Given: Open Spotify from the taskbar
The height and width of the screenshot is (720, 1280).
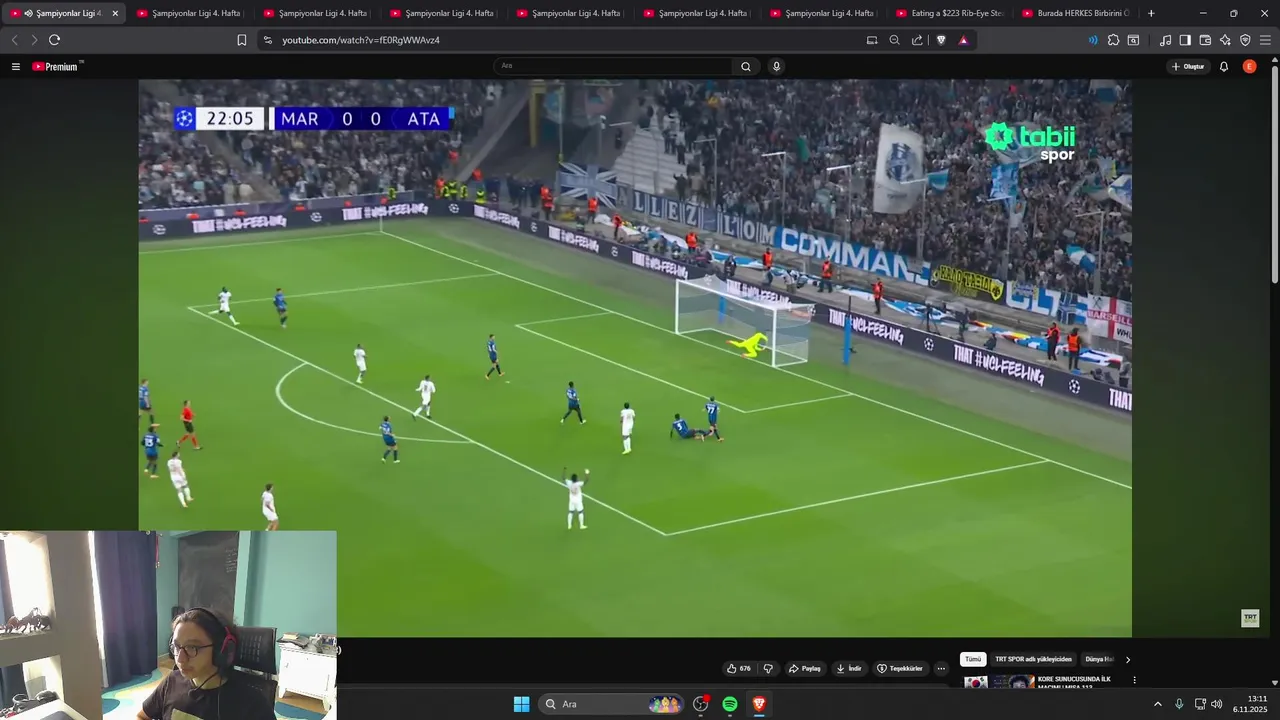Looking at the screenshot, I should click(730, 704).
